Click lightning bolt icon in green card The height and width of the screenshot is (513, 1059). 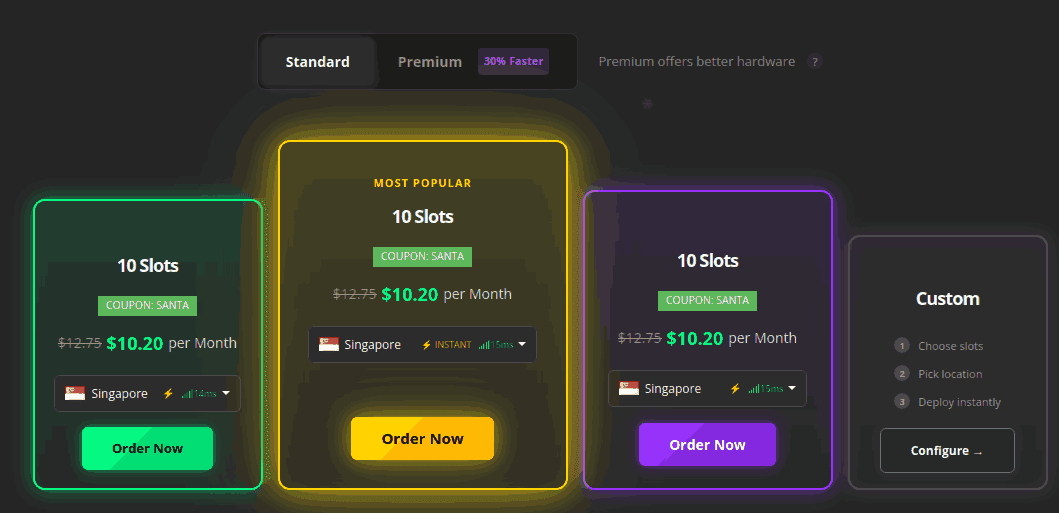168,394
